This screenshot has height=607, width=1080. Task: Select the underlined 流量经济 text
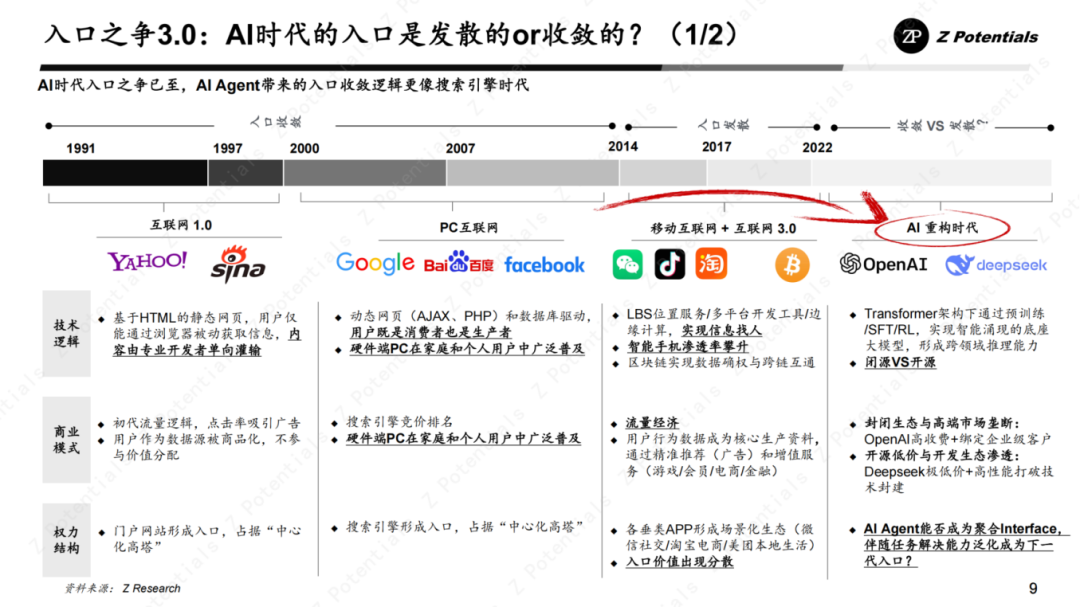point(652,423)
